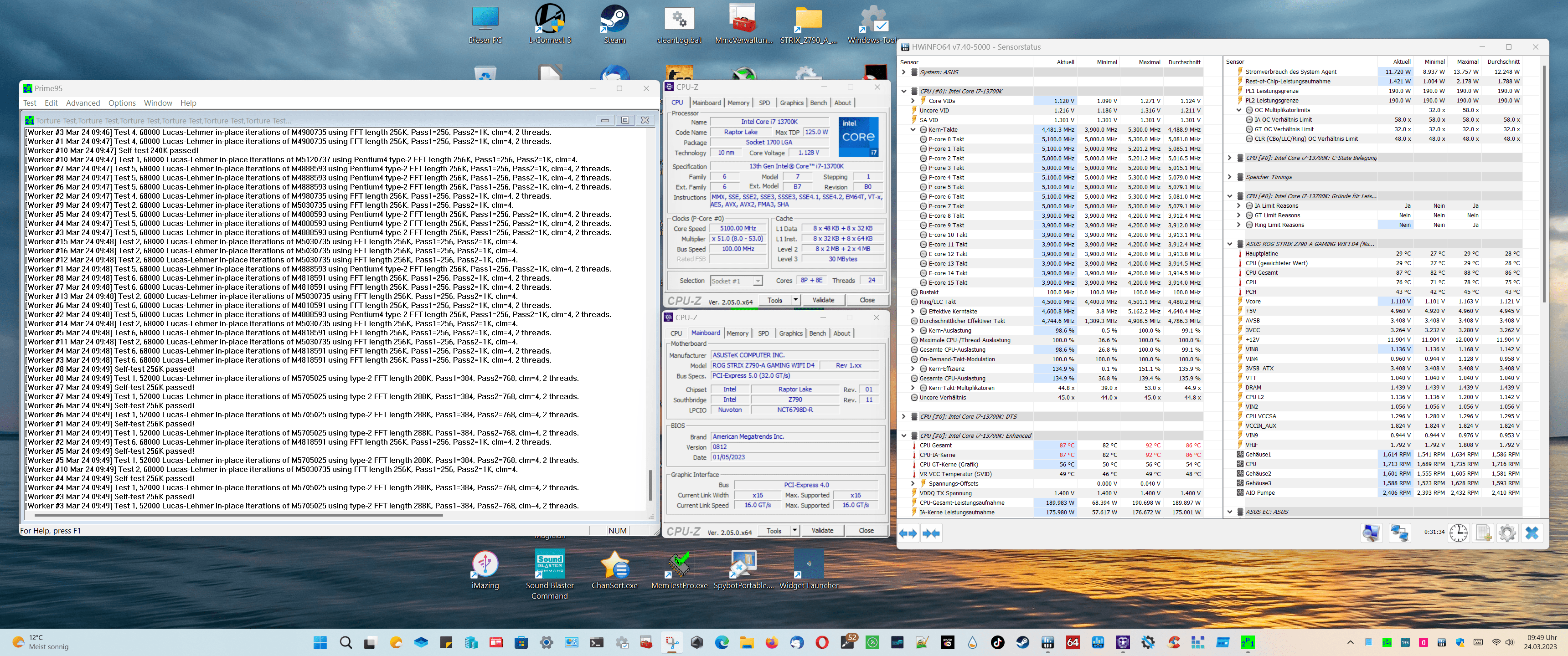
Task: Show hidden system tray icons chevron
Action: click(1350, 642)
